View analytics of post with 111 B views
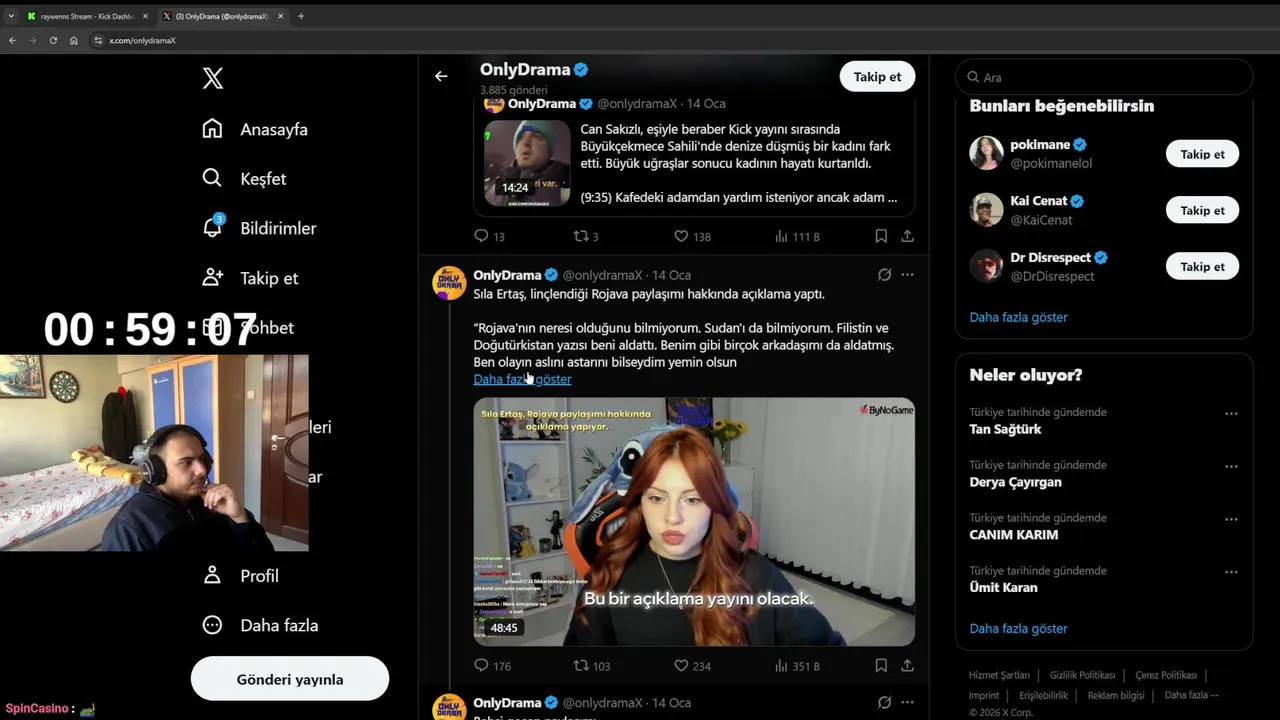The height and width of the screenshot is (720, 1280). 782,236
